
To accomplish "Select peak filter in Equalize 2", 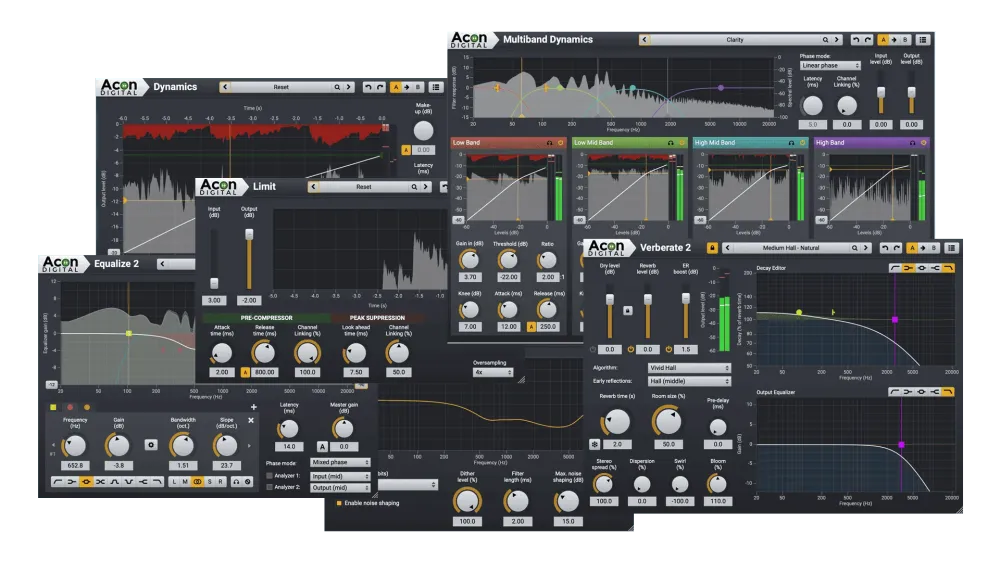I will pos(86,482).
